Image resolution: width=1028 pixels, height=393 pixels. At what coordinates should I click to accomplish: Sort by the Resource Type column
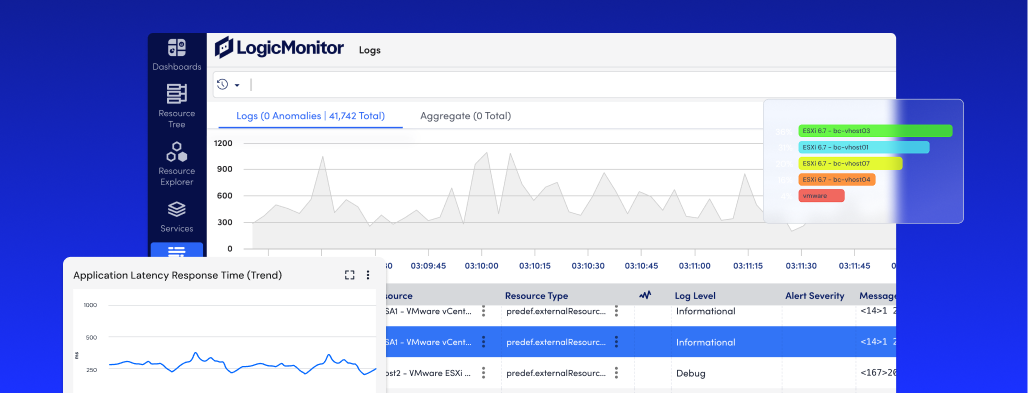(x=536, y=296)
